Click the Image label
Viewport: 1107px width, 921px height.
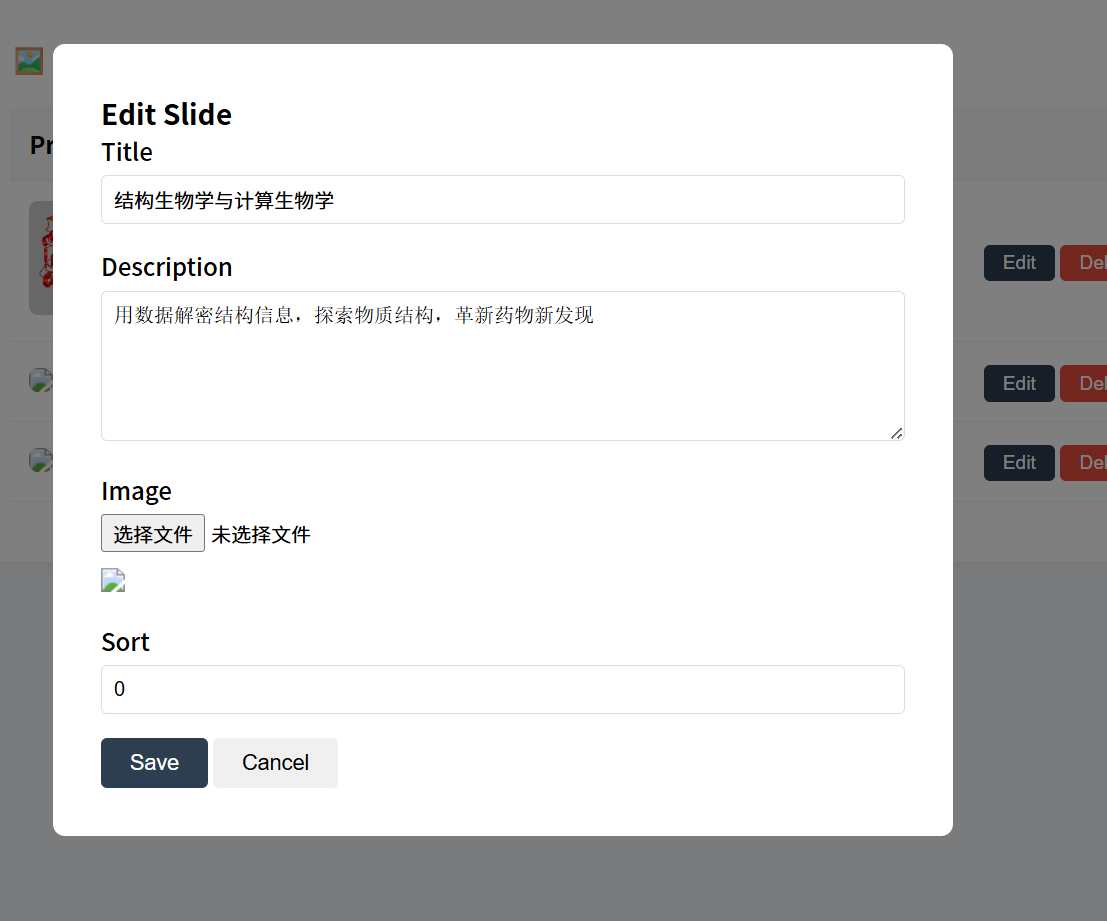136,491
